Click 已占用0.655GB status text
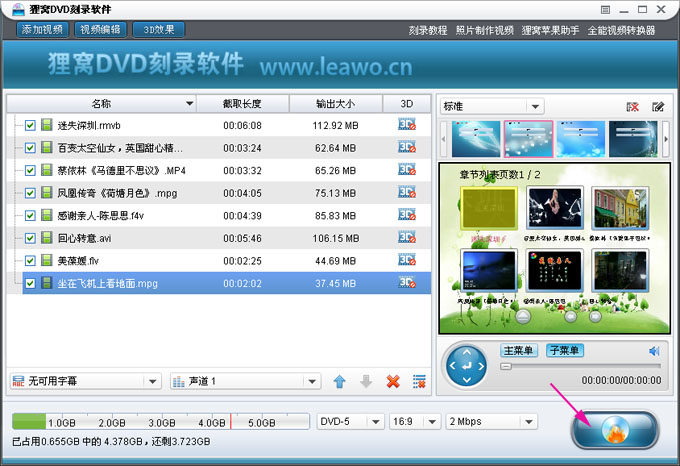The width and height of the screenshot is (680, 466). tap(111, 442)
